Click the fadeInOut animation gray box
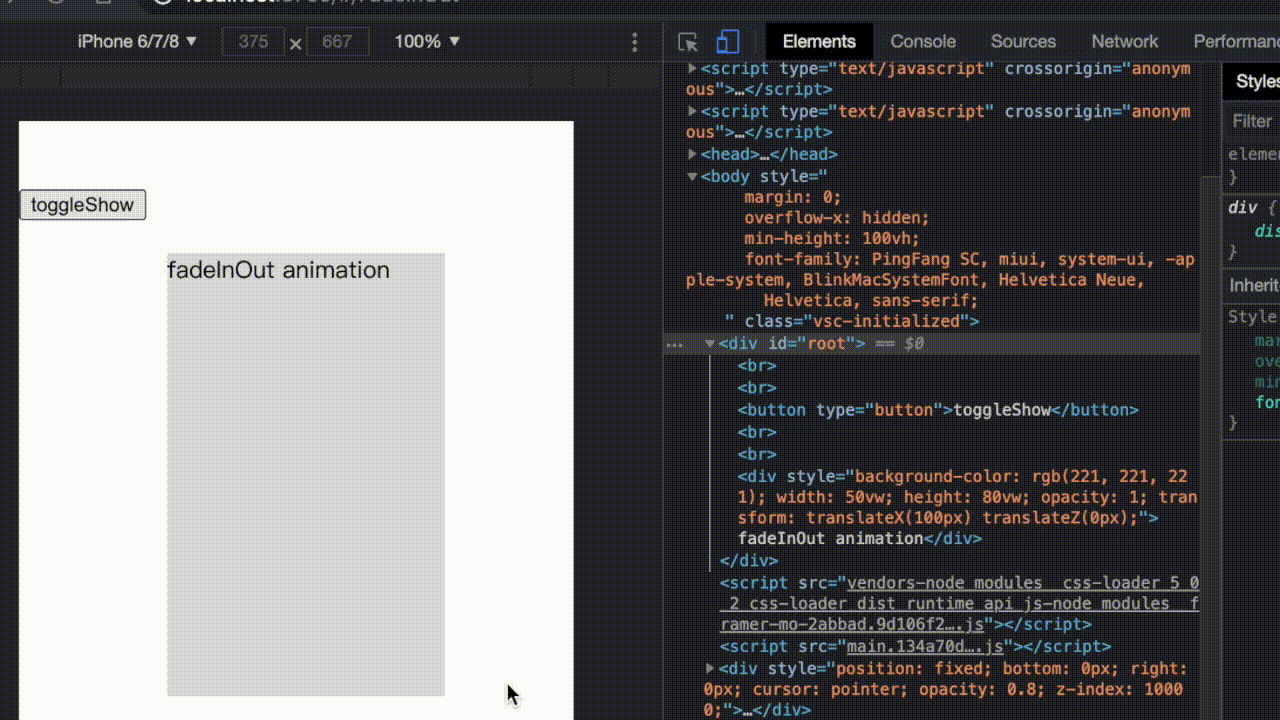This screenshot has width=1280, height=720. (306, 474)
